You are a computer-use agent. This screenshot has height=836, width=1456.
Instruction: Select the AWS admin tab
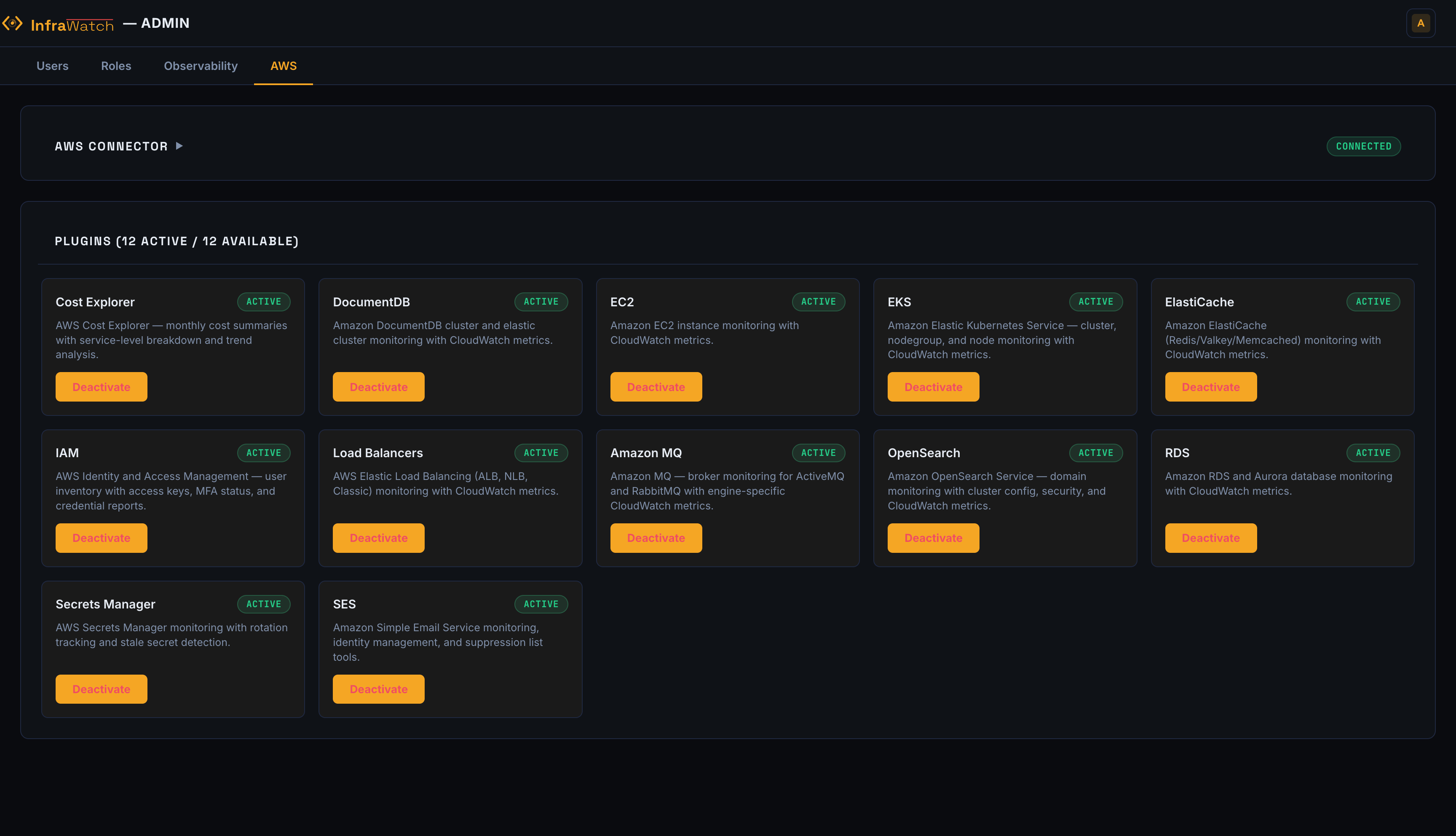283,65
